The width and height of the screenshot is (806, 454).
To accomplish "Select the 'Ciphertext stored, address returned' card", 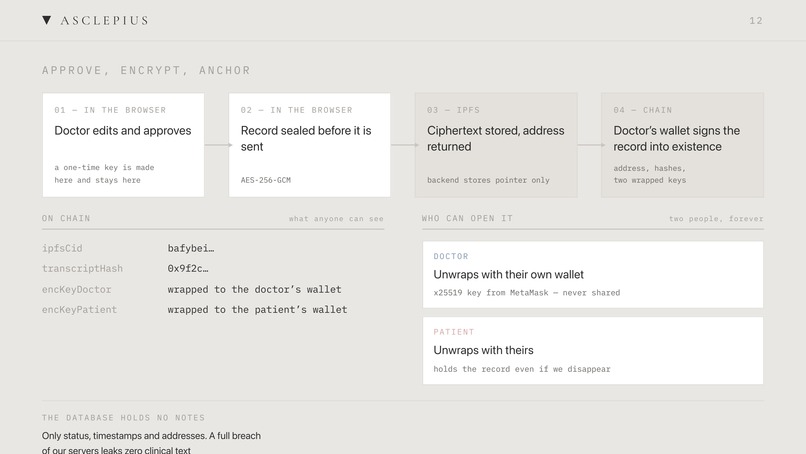I will point(496,145).
